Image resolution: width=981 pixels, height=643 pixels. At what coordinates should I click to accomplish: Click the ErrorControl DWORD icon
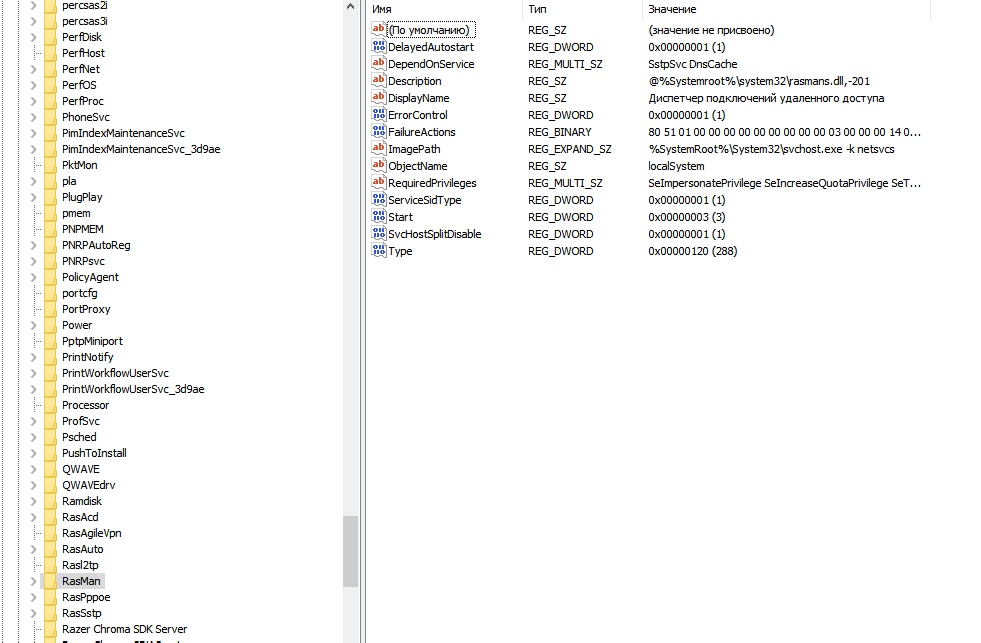click(379, 114)
